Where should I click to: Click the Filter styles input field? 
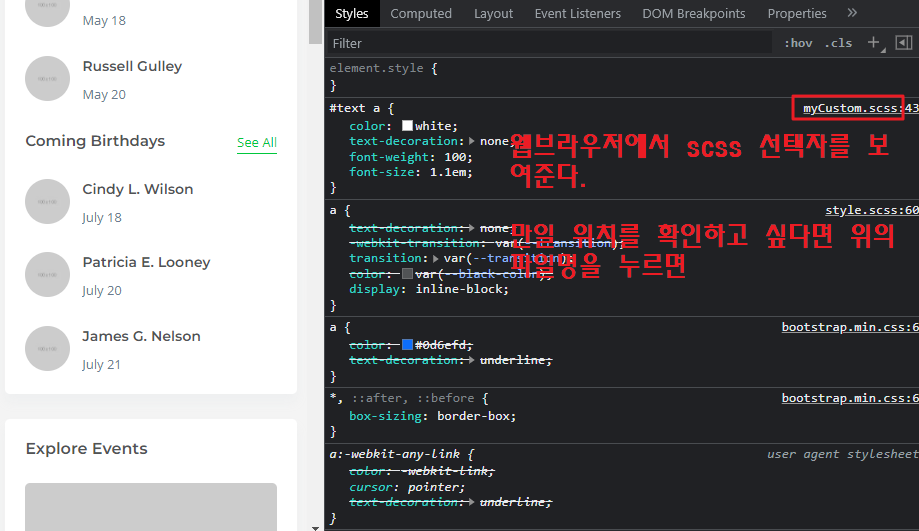[x=548, y=43]
